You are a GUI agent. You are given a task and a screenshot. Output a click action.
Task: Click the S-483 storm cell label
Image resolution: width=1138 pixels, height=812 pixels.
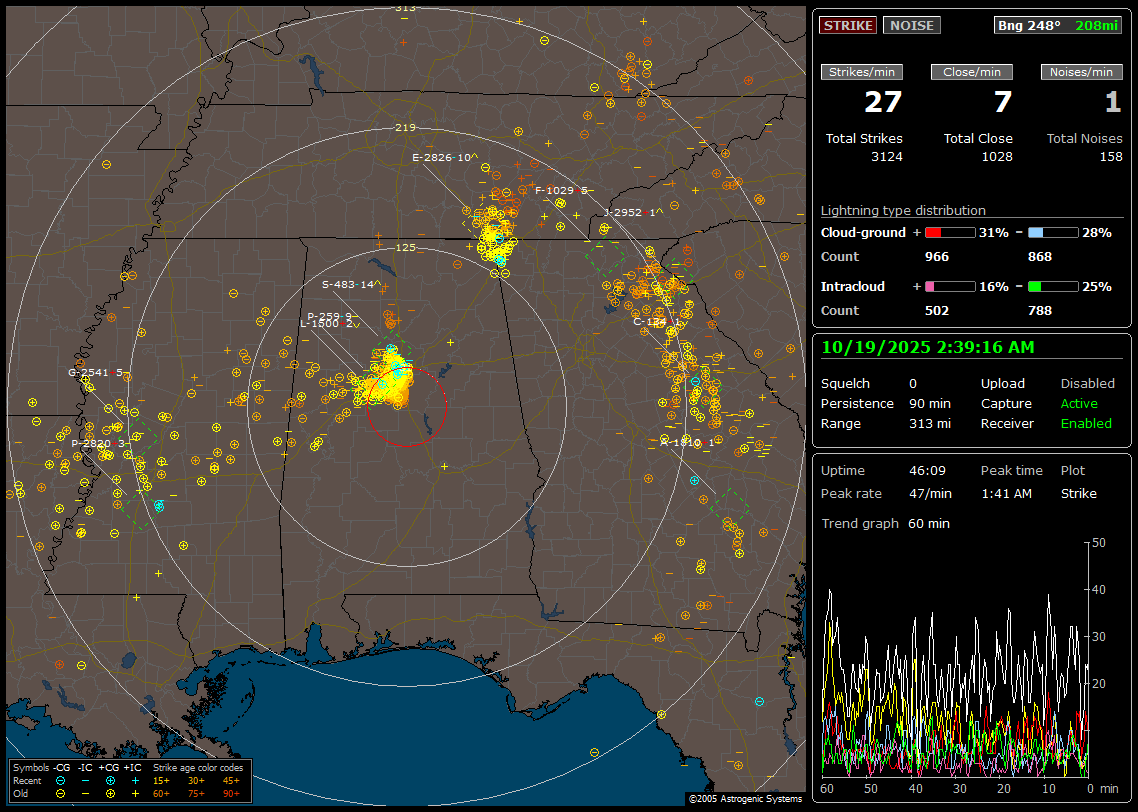pyautogui.click(x=347, y=285)
